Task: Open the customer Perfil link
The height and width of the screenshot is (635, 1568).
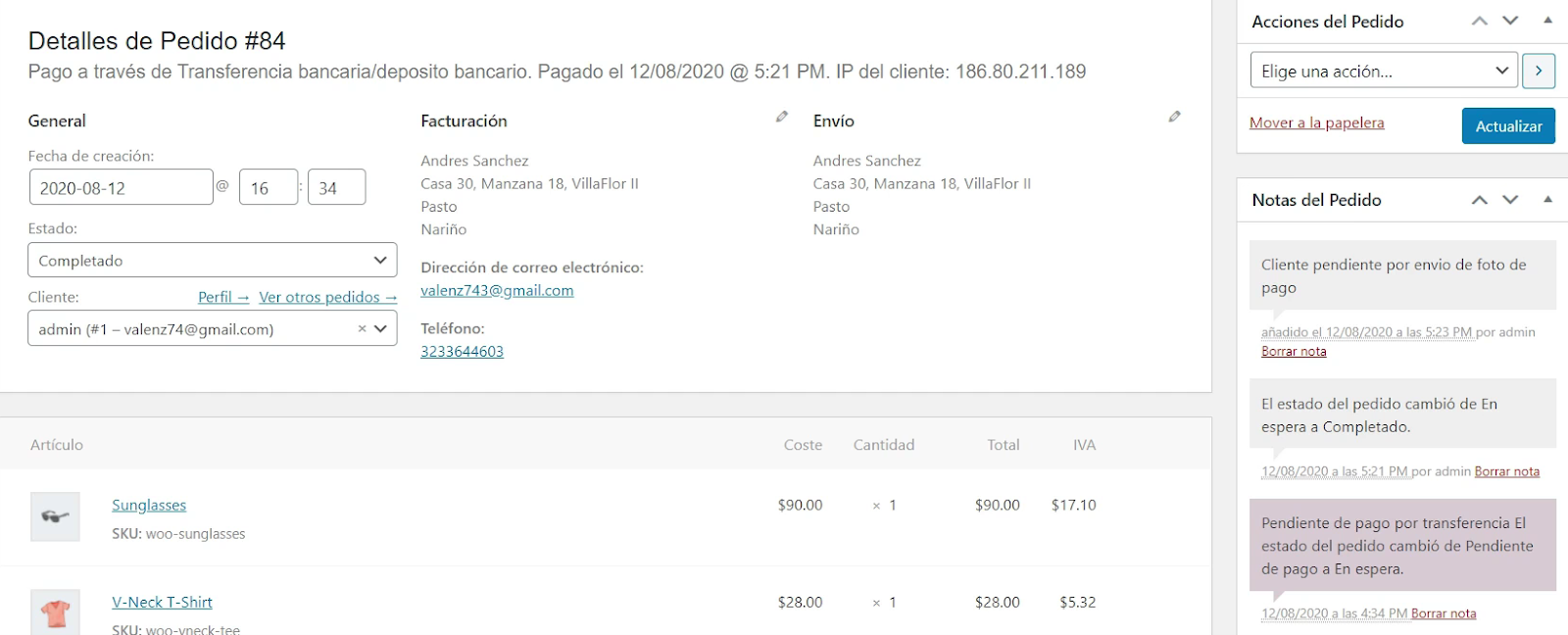Action: pyautogui.click(x=223, y=297)
